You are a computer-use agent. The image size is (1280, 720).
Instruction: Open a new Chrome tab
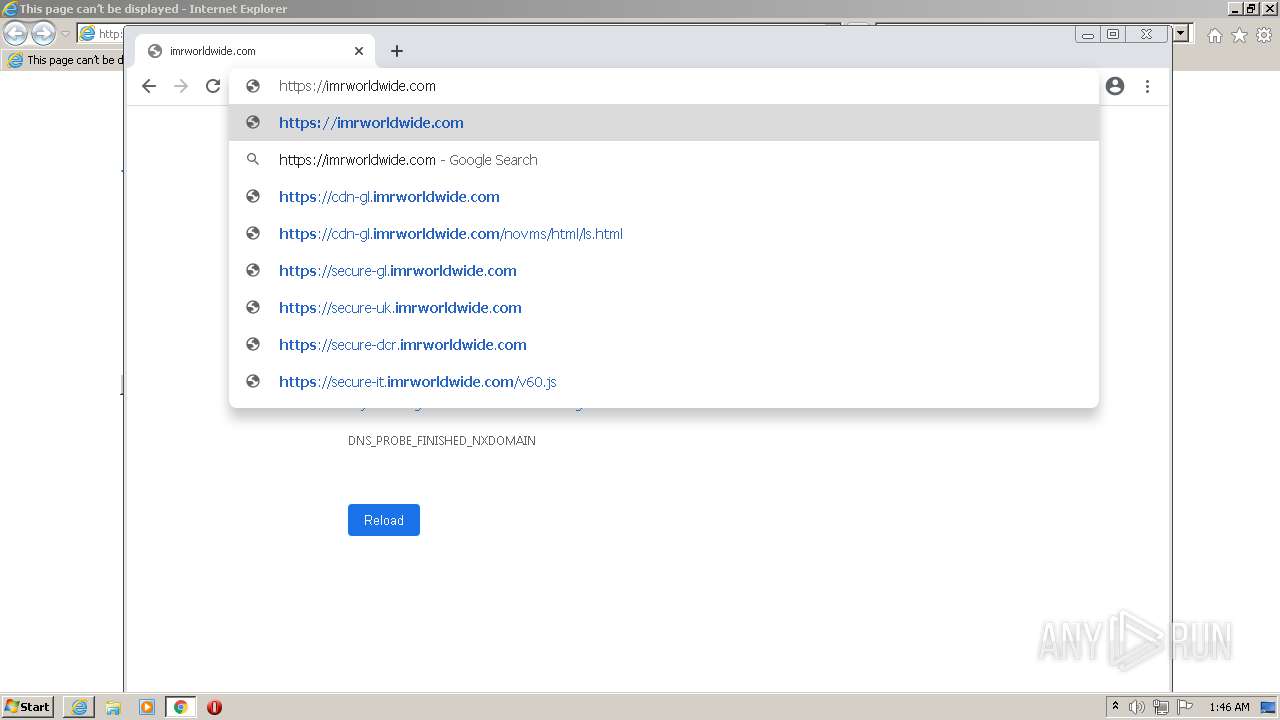(x=397, y=51)
